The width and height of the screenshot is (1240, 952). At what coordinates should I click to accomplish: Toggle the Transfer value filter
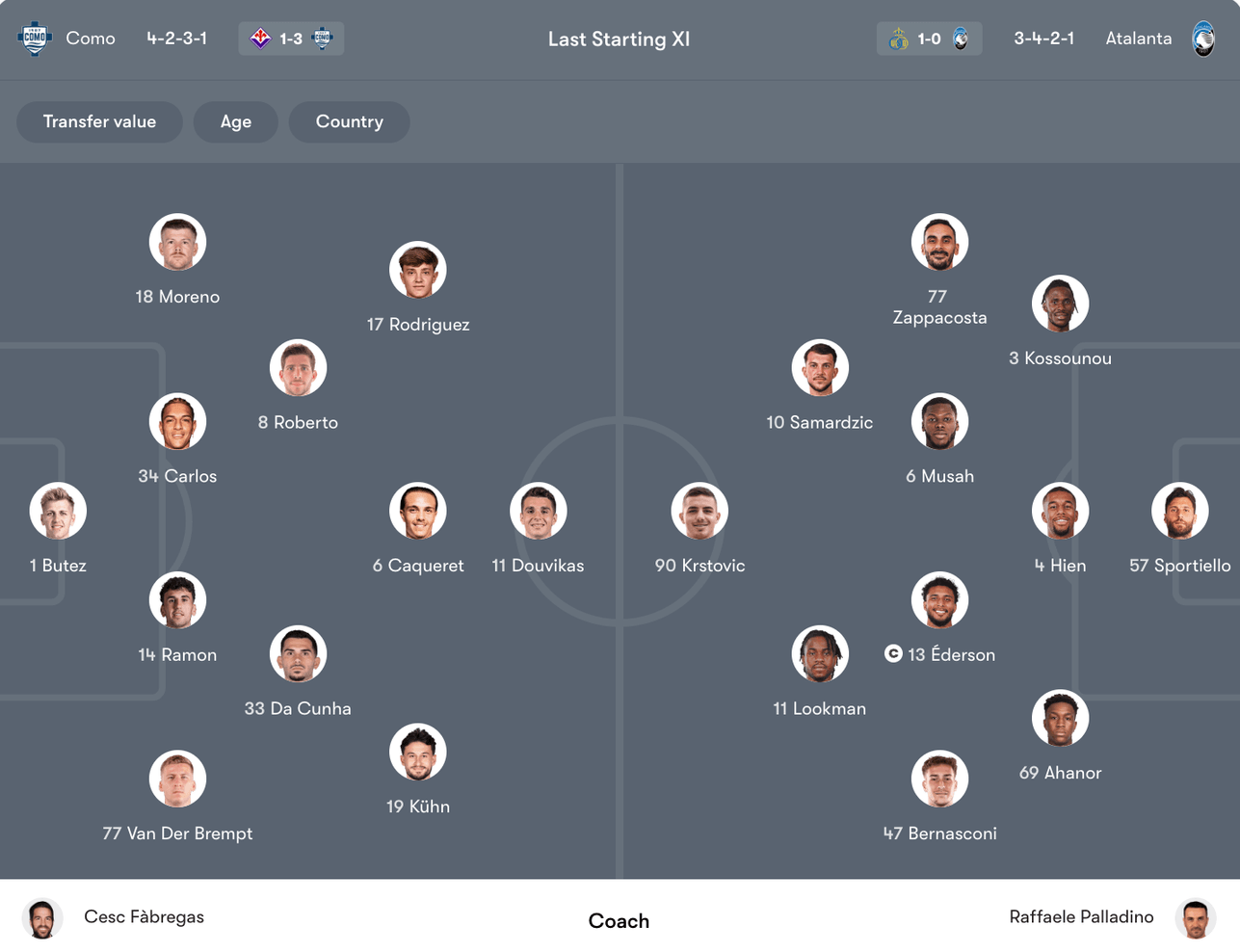click(x=99, y=122)
